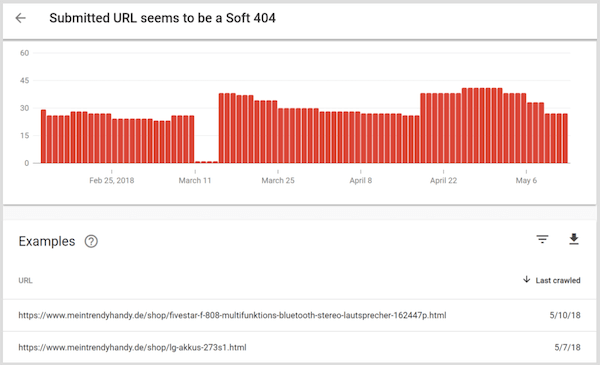Select the 5/7/18 last crawled date
600x365 pixels.
coord(567,347)
